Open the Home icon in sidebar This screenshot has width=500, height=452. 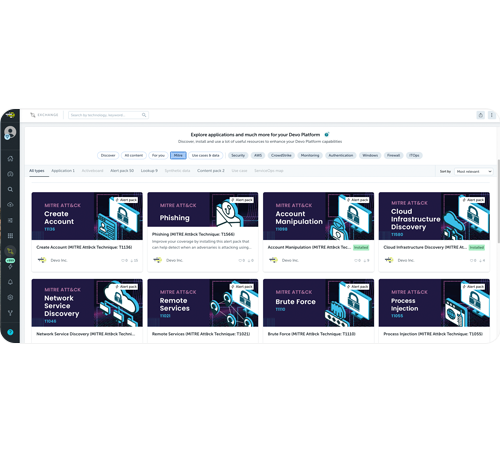click(10, 158)
